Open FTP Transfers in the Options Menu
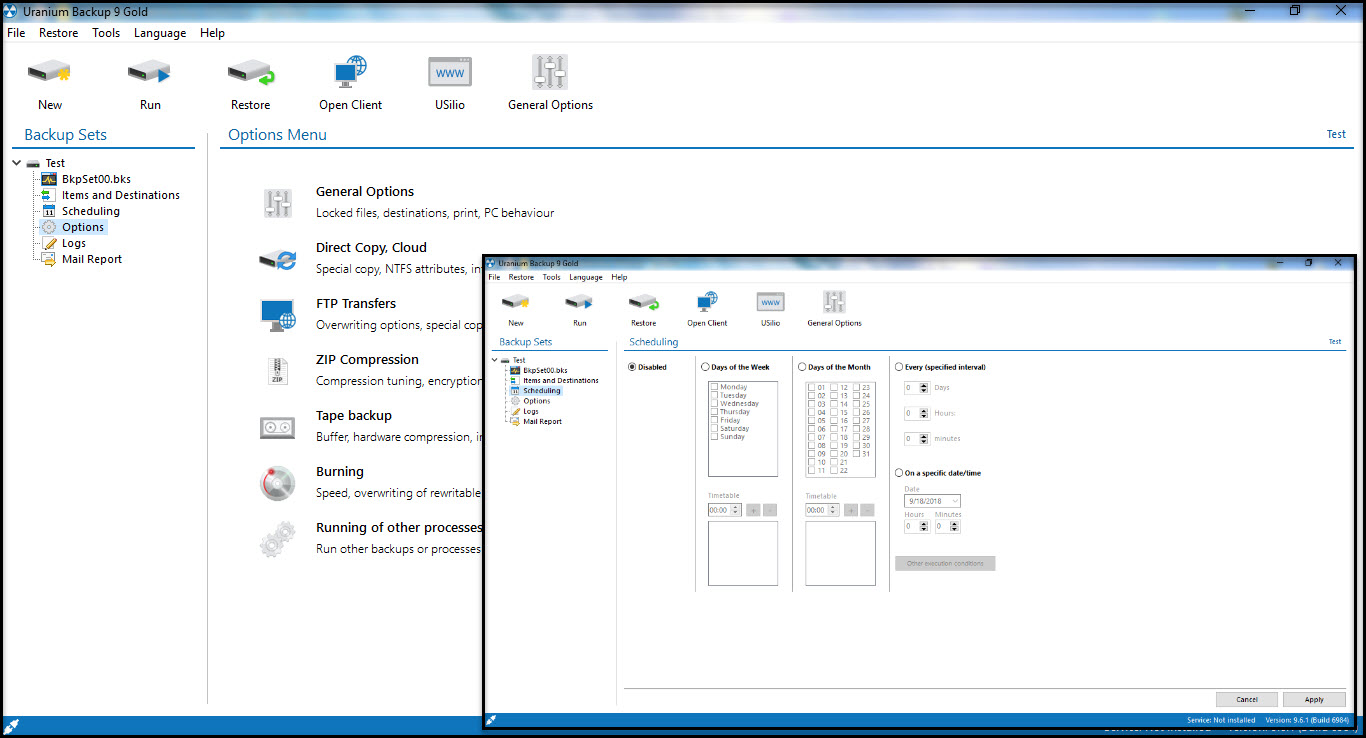This screenshot has width=1366, height=738. click(356, 304)
